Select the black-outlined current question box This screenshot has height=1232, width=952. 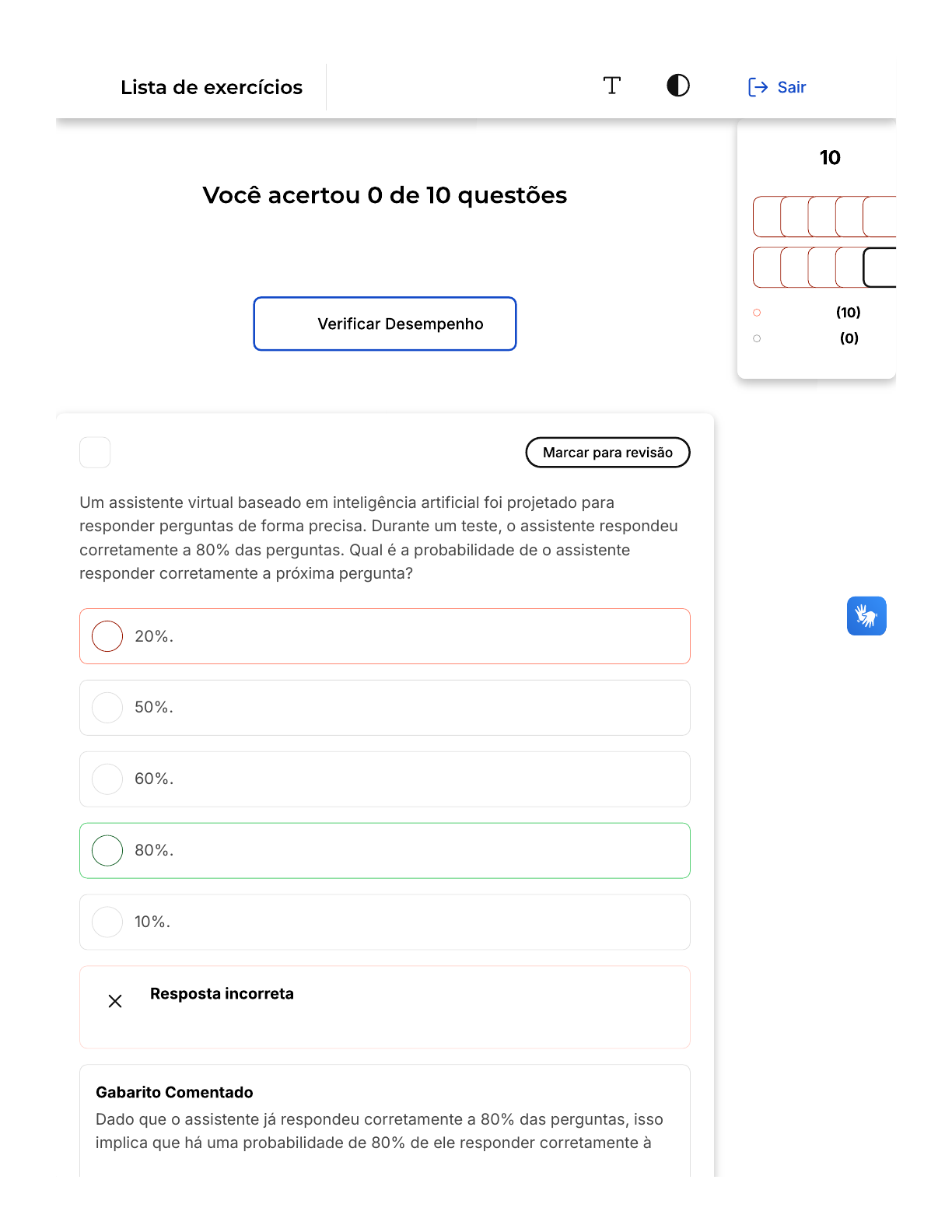[880, 268]
